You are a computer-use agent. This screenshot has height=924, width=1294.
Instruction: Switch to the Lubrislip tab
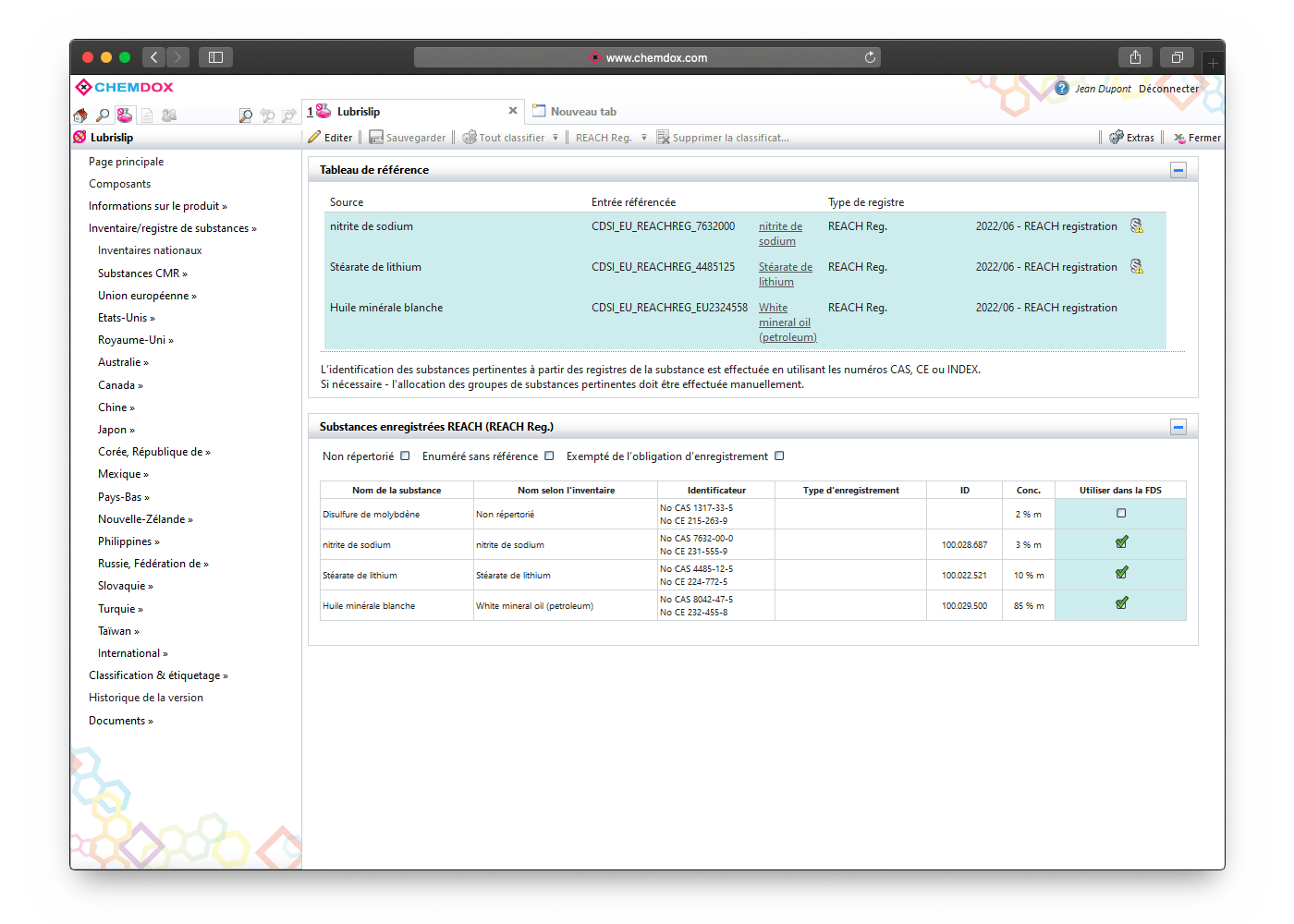(413, 112)
